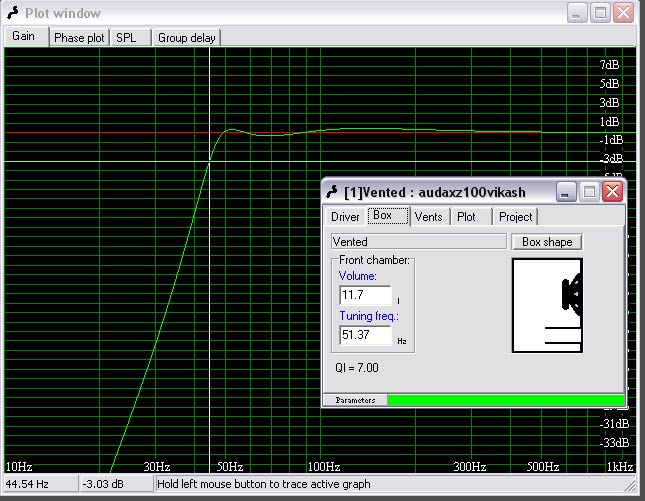
Task: Maximize the Plot window
Action: 600,13
